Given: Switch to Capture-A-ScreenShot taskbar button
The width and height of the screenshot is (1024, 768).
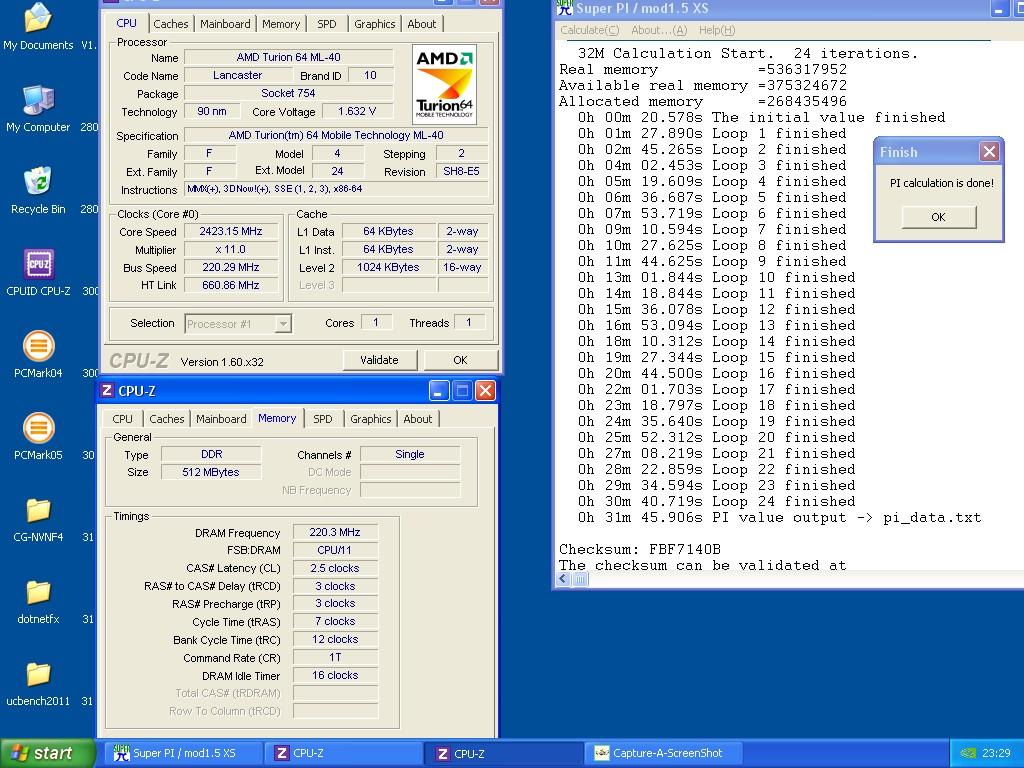Looking at the screenshot, I should tap(665, 753).
